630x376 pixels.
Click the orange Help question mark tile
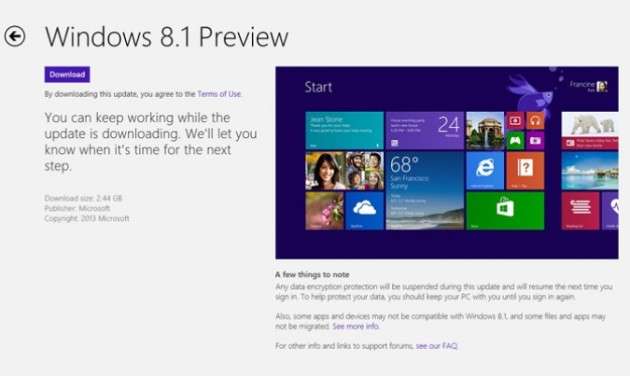[525, 171]
